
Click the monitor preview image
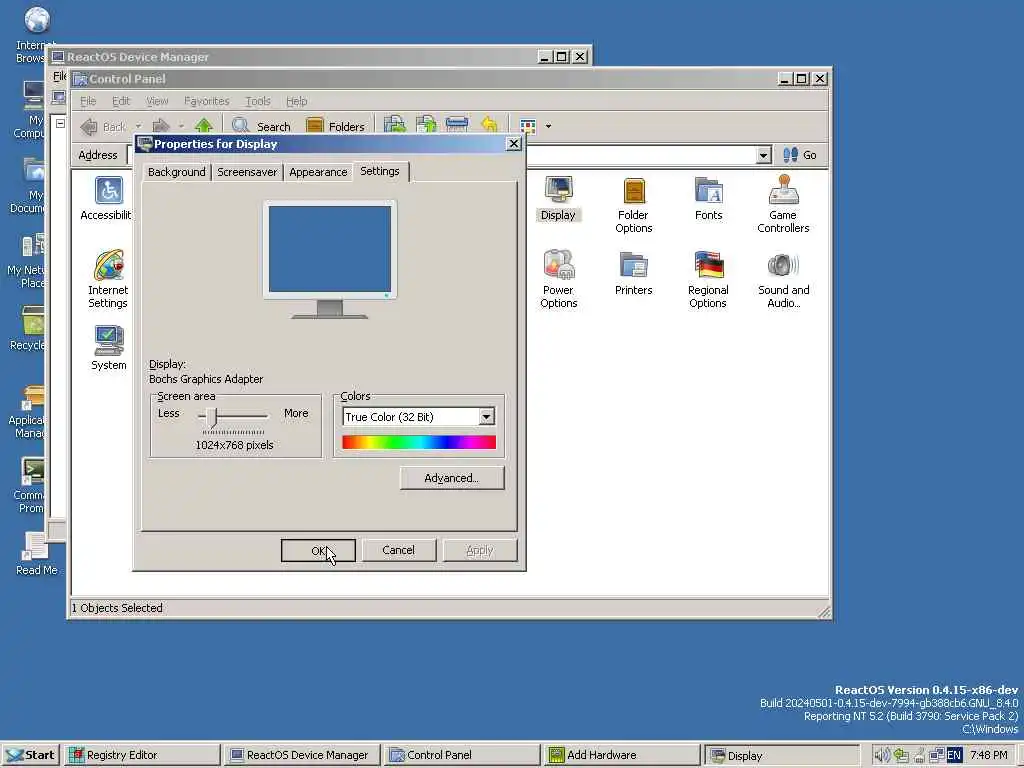pyautogui.click(x=330, y=259)
